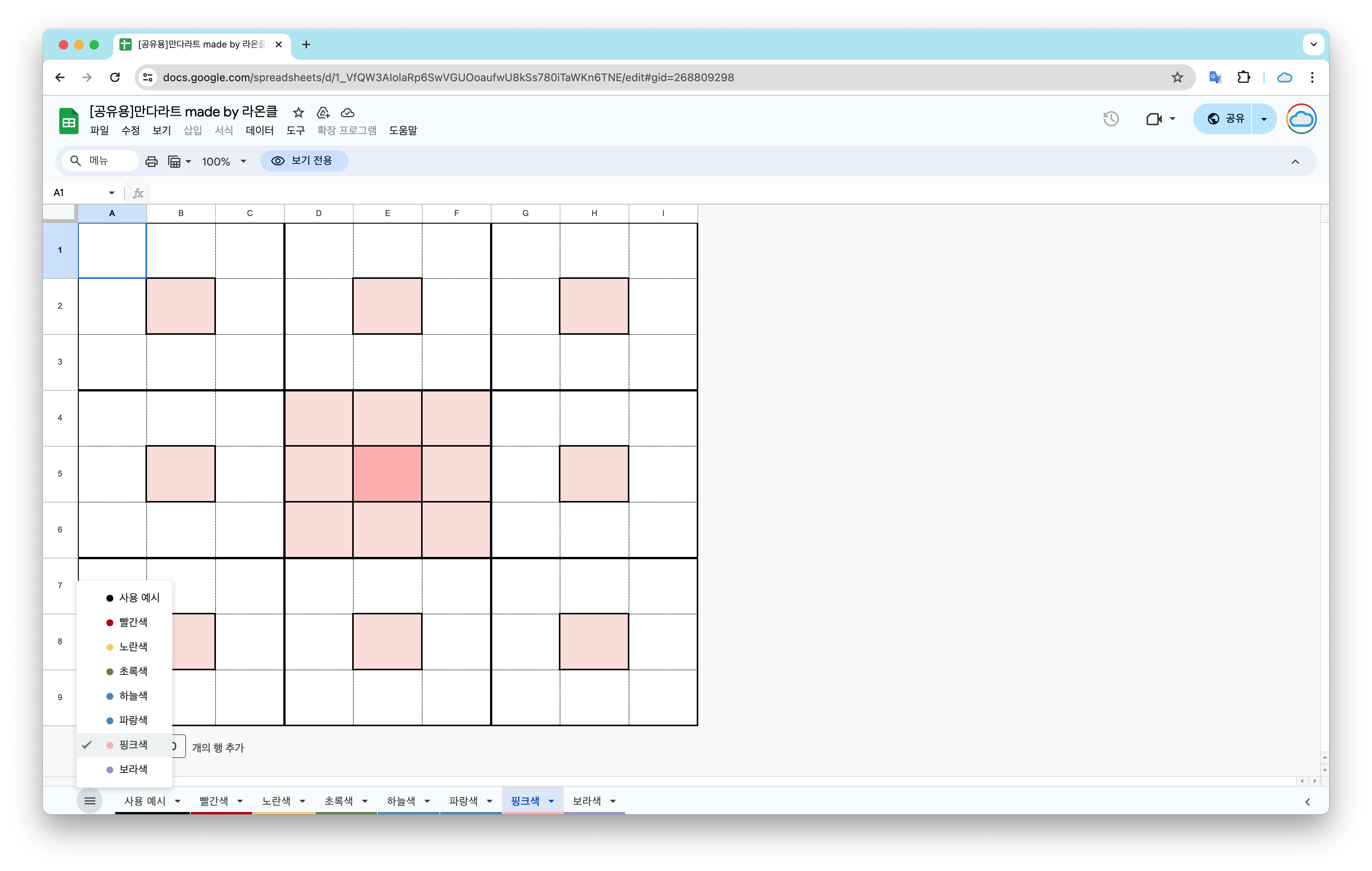Click the add-to-Drive icon near title

323,112
